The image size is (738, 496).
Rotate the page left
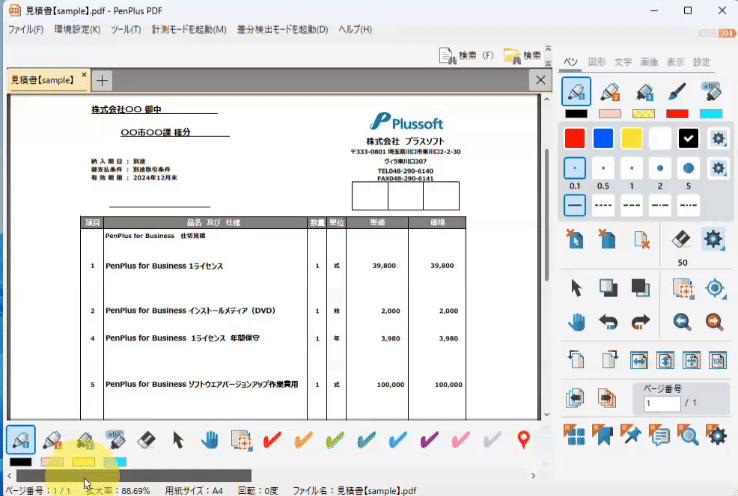click(575, 360)
